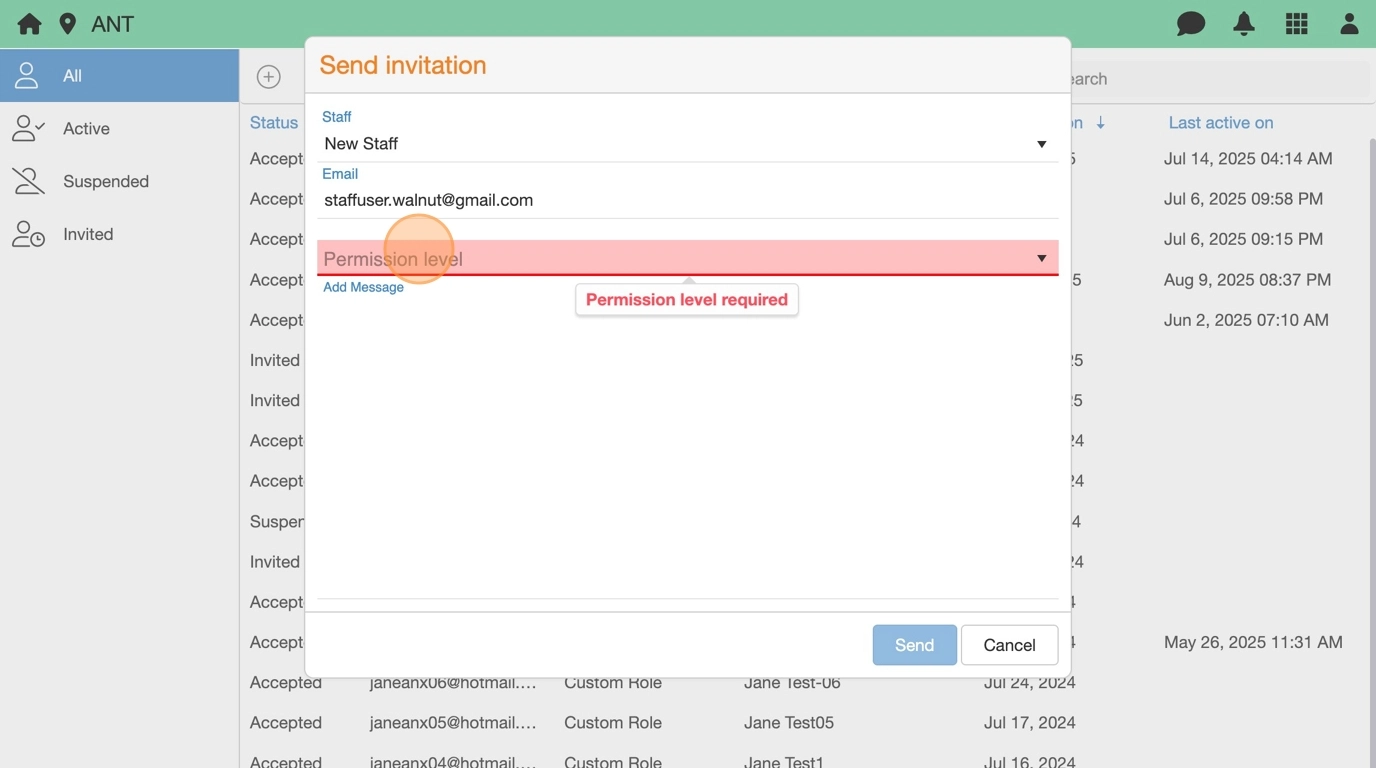The image size is (1376, 768).
Task: Expand the Staff dropdown
Action: pos(1041,144)
